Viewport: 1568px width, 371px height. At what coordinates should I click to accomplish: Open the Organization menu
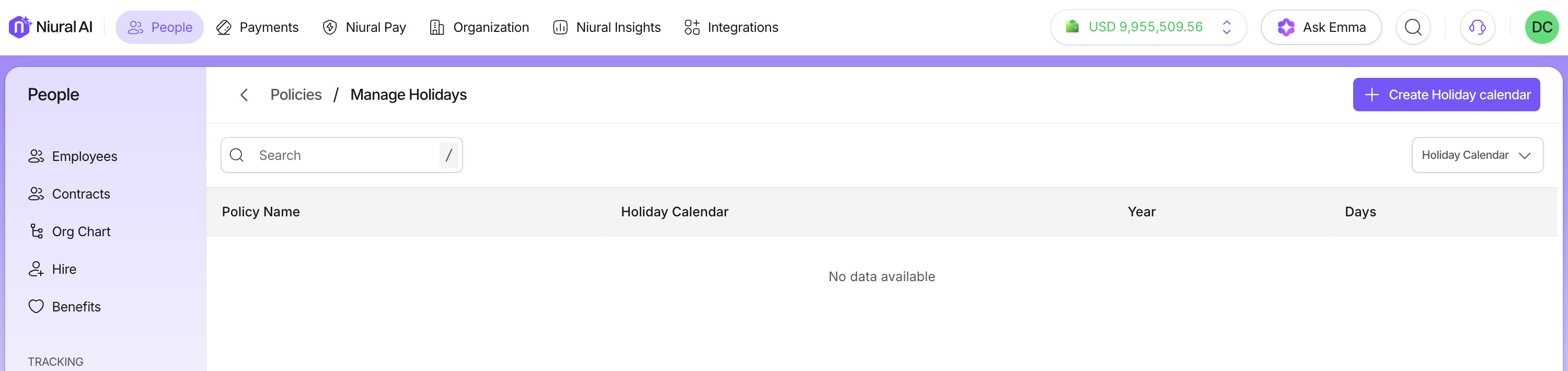pyautogui.click(x=479, y=27)
